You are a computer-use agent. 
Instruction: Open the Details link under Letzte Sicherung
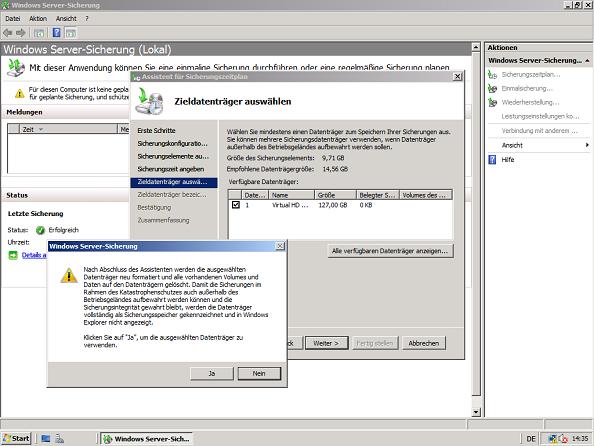34,255
